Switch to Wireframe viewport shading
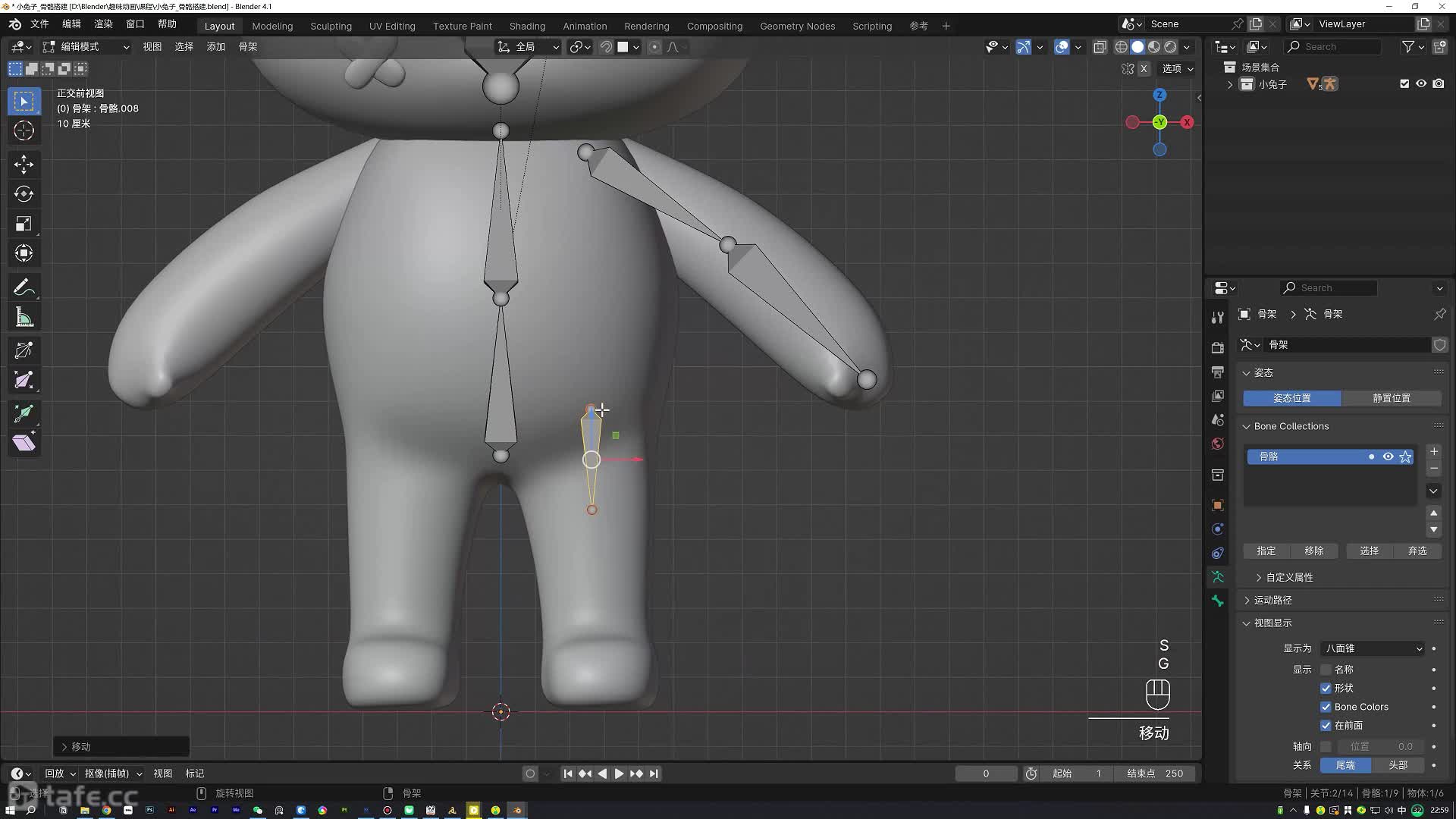This screenshot has width=1456, height=819. coord(1121,47)
